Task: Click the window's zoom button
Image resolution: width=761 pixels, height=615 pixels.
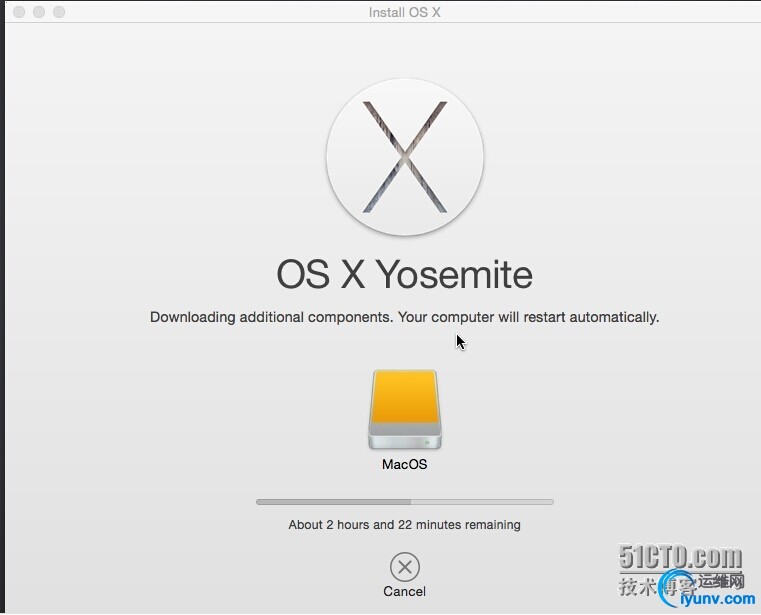Action: pos(59,12)
